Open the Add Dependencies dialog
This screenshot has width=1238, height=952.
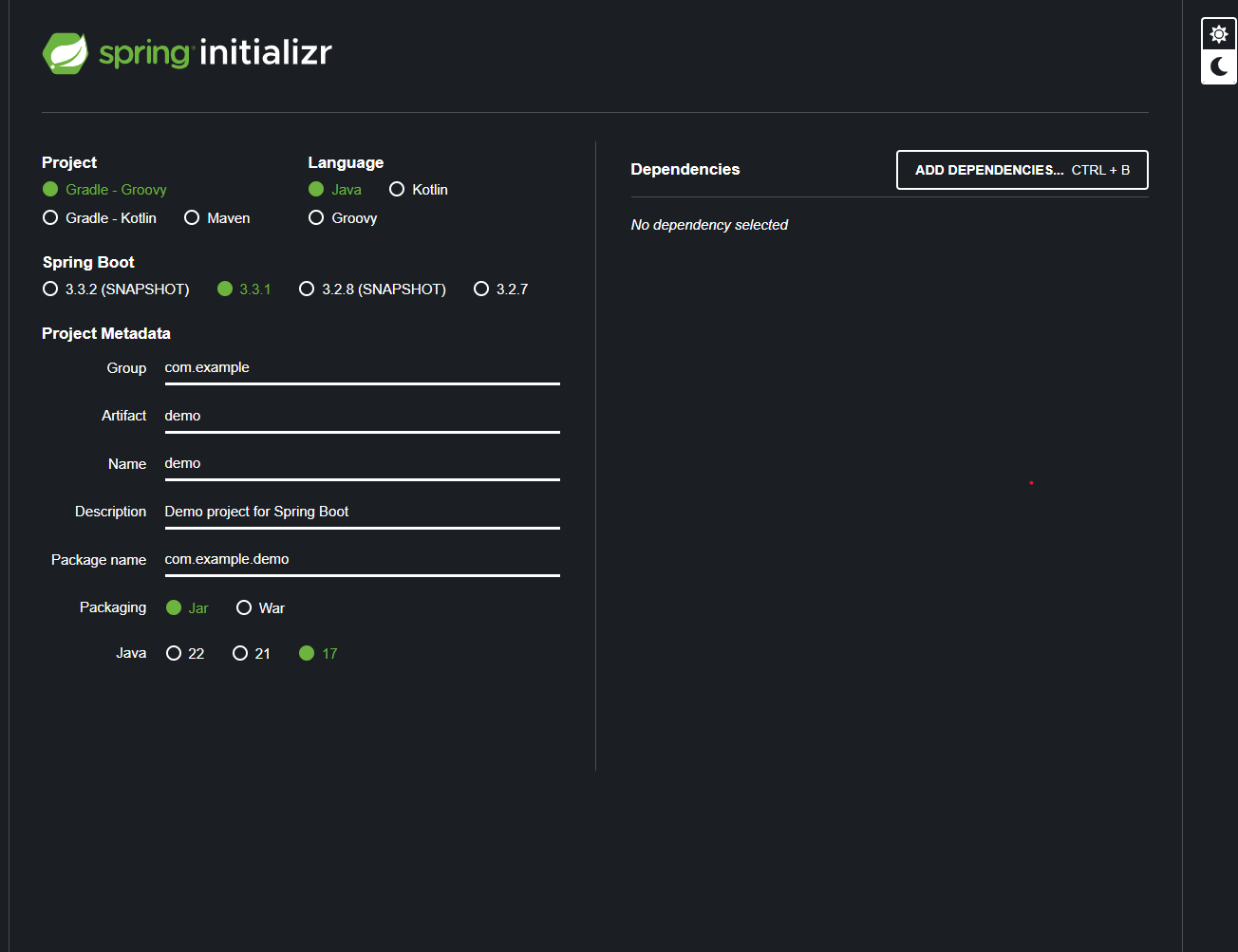pyautogui.click(x=1022, y=170)
